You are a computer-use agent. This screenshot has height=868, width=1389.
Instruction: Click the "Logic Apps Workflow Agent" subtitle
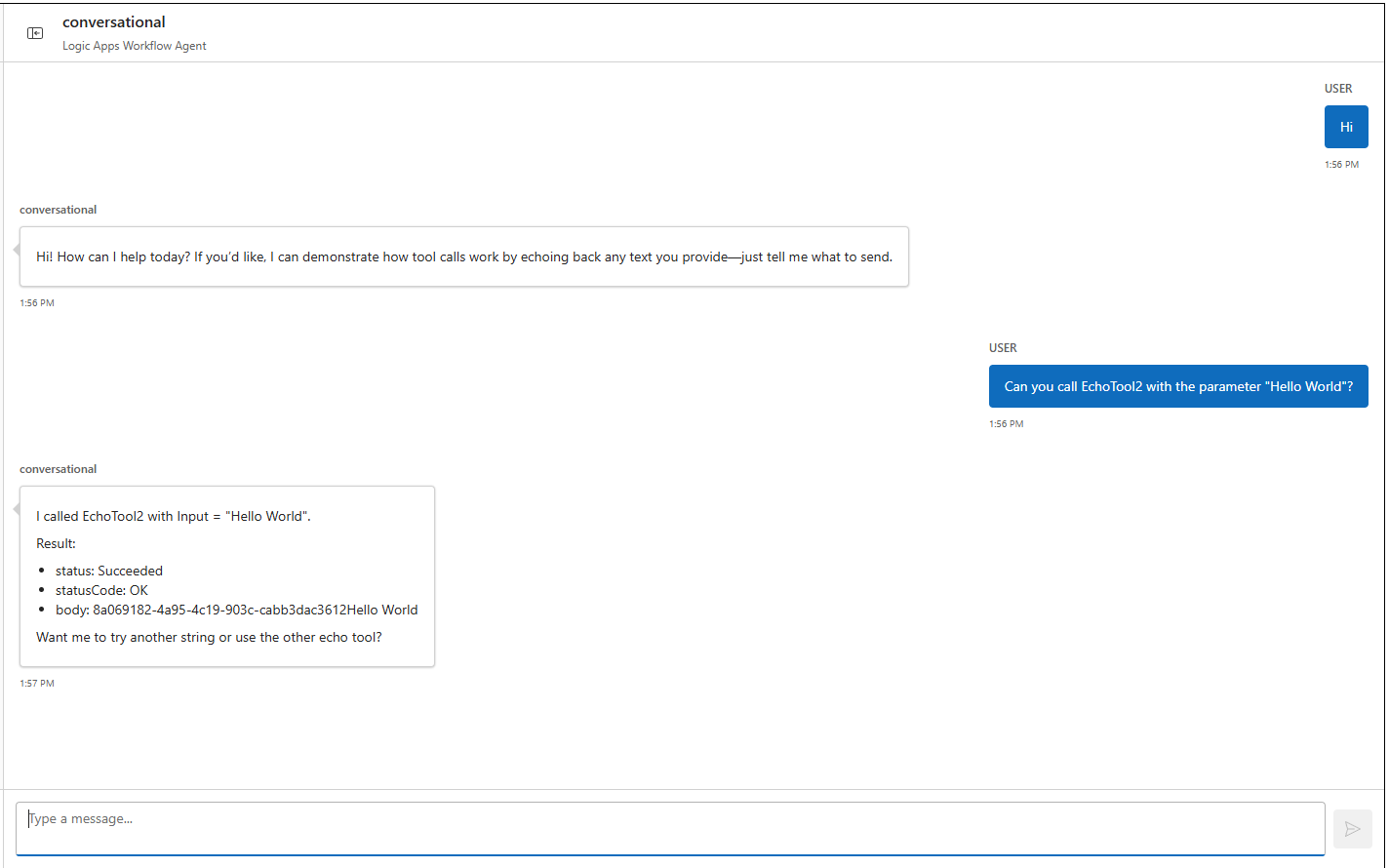point(135,46)
